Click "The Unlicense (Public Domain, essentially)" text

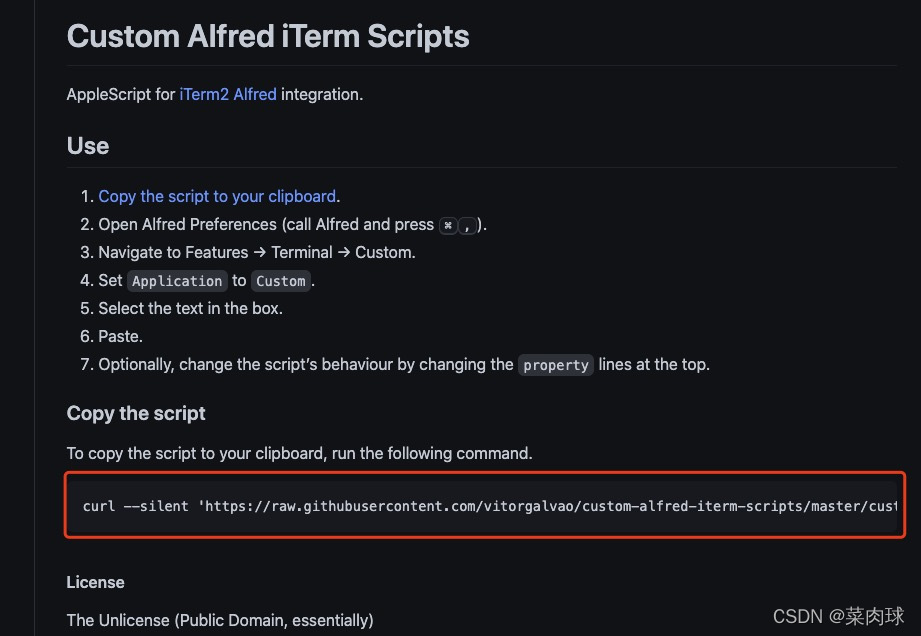point(220,620)
